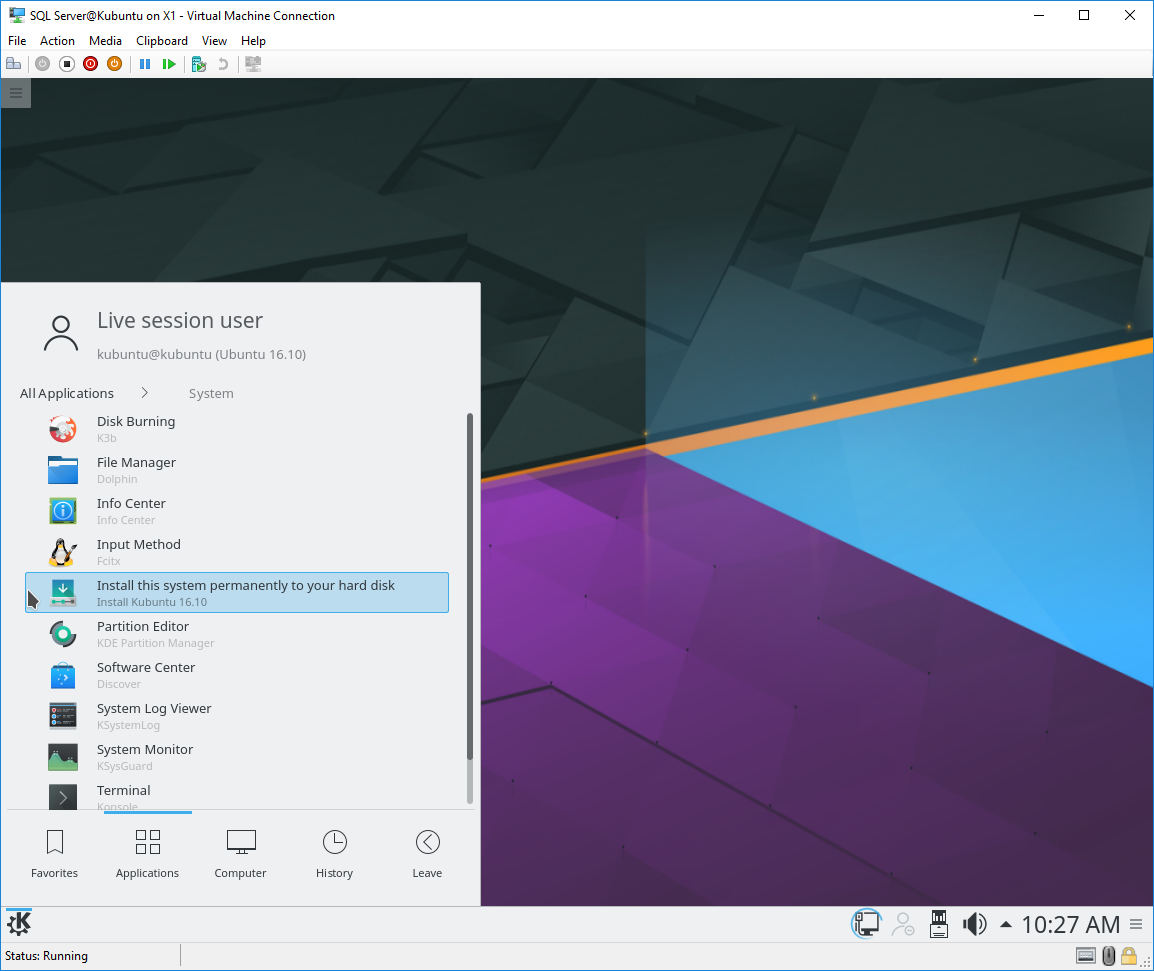The height and width of the screenshot is (971, 1154).
Task: Click the KDE application launcher button
Action: click(19, 924)
